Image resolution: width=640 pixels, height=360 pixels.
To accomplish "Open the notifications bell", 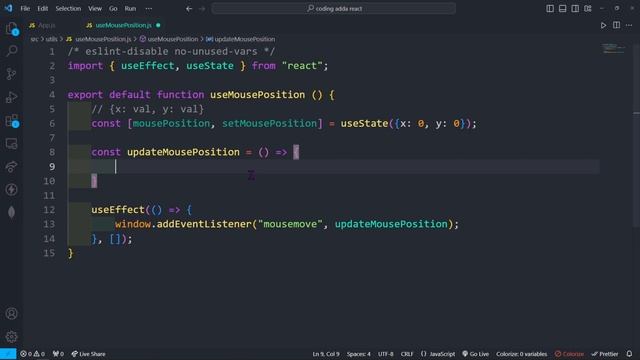I will 629,354.
